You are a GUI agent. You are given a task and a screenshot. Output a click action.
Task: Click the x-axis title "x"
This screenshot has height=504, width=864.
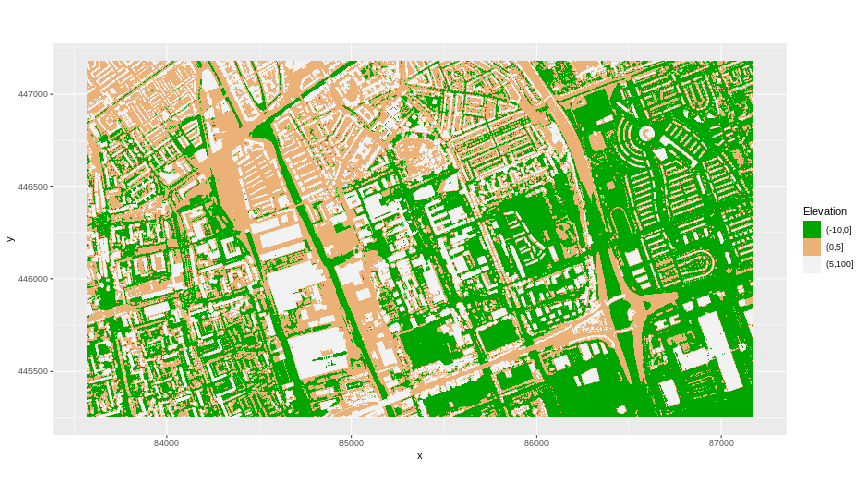click(420, 456)
